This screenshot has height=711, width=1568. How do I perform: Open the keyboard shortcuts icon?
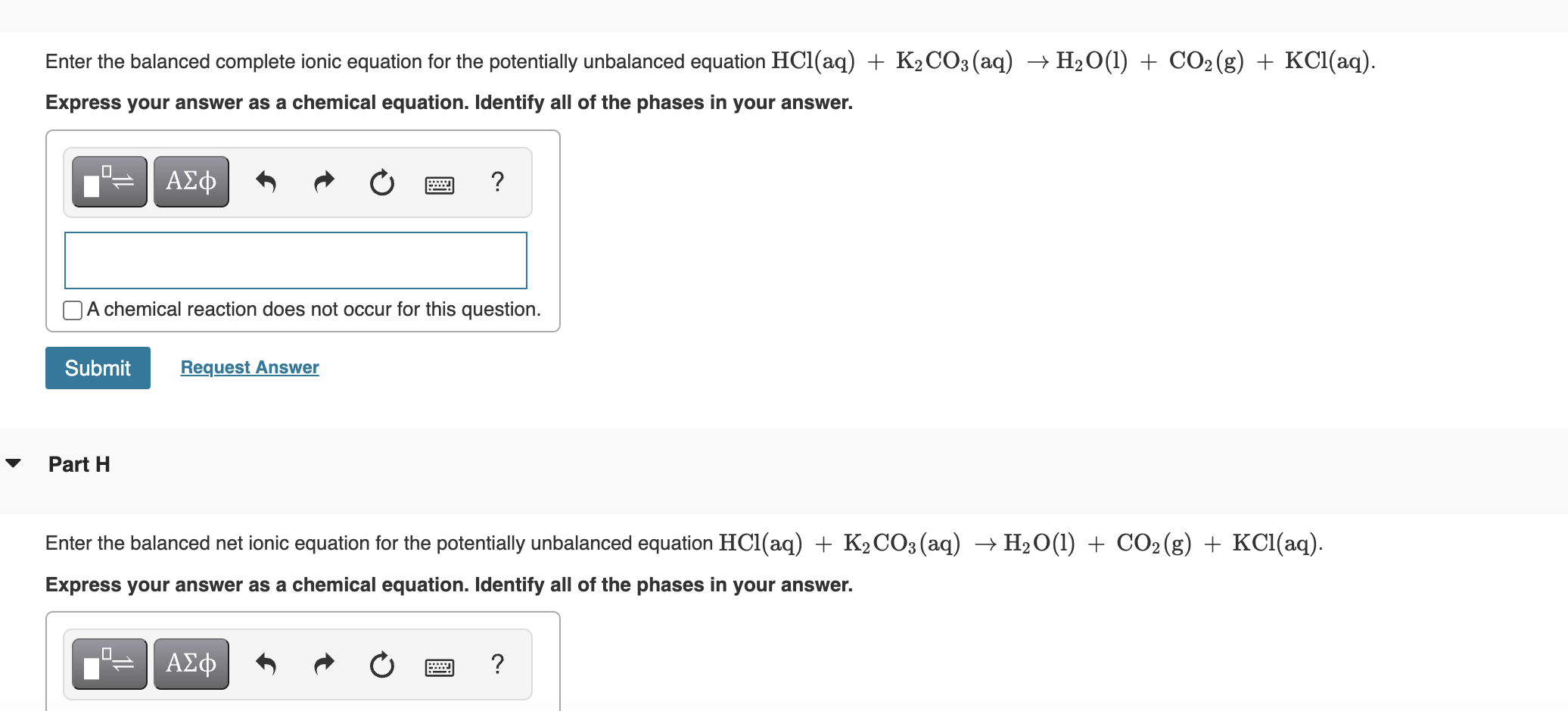(440, 184)
